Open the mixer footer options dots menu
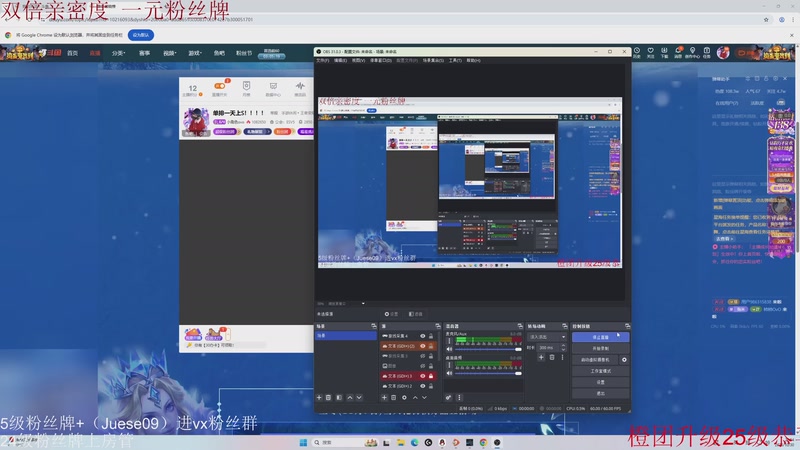Image resolution: width=800 pixels, height=450 pixels. point(459,397)
